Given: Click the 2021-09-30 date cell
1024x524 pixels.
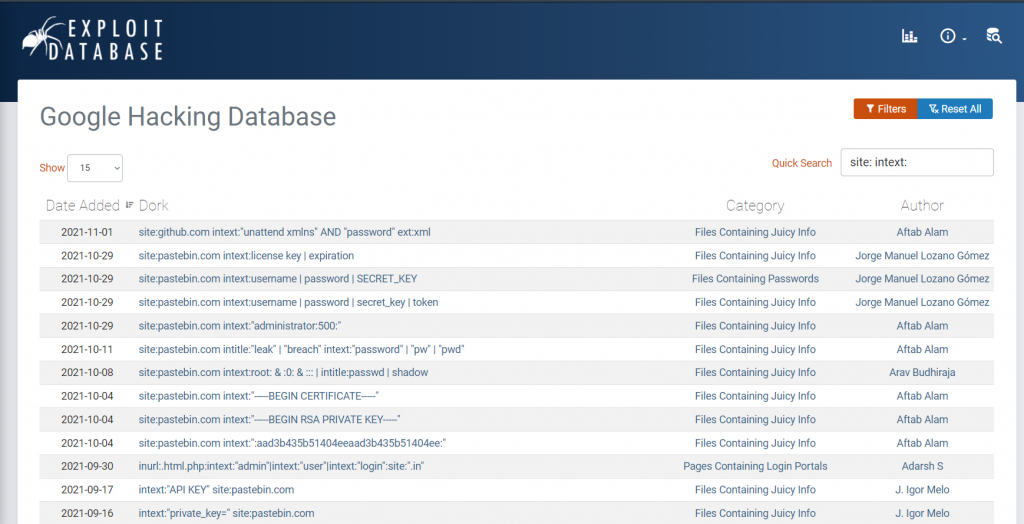Looking at the screenshot, I should [87, 466].
